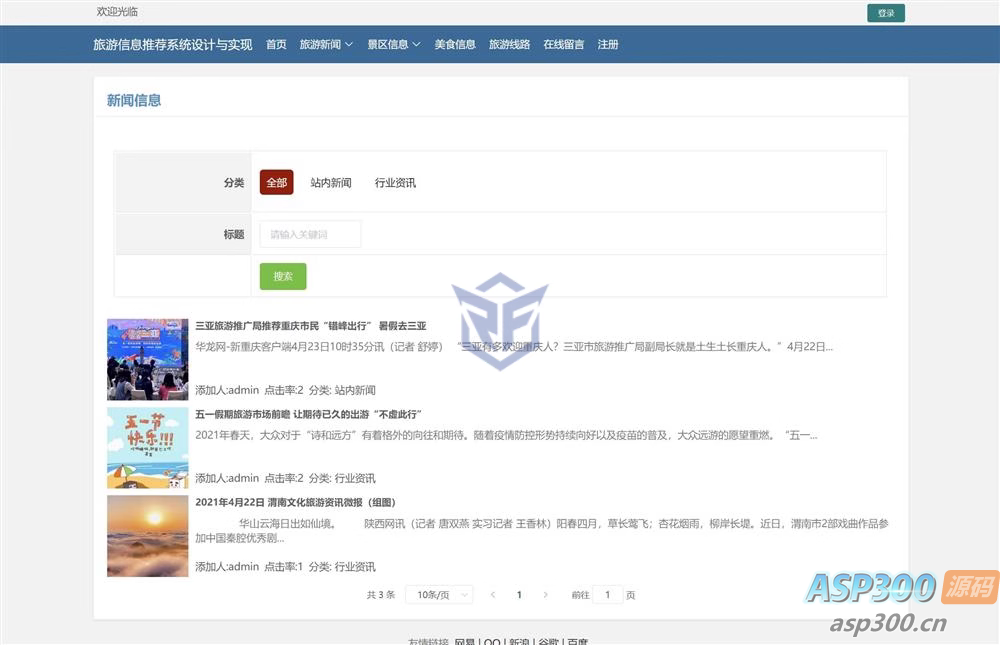Click the green 搜索 search button
This screenshot has height=645, width=1000.
click(x=283, y=276)
